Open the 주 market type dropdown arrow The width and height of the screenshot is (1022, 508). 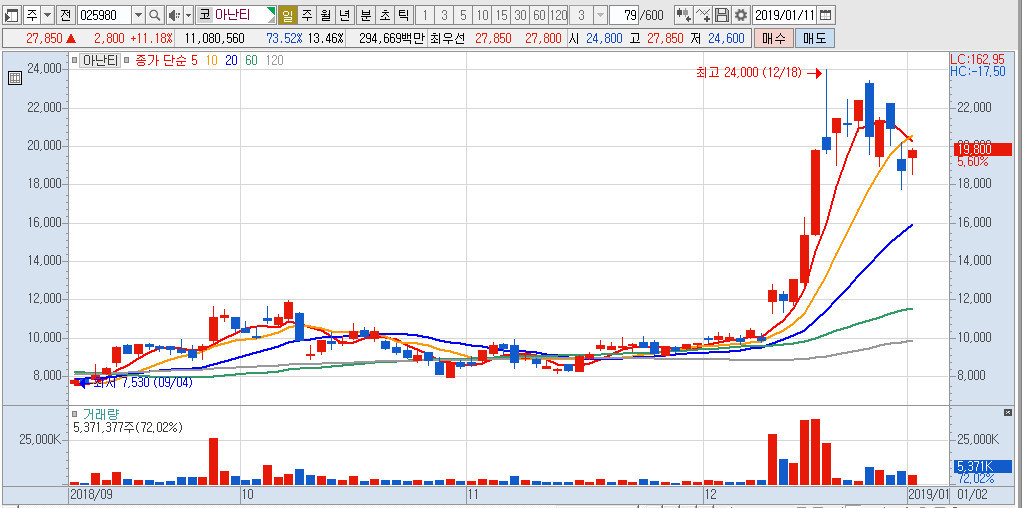pyautogui.click(x=48, y=14)
